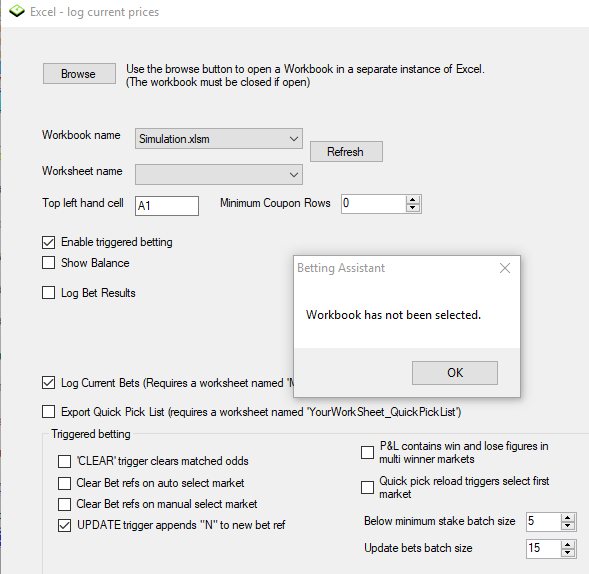Screen dimensions: 589x574
Task: Click the Betting Assistant app icon in title bar
Action: (17, 11)
